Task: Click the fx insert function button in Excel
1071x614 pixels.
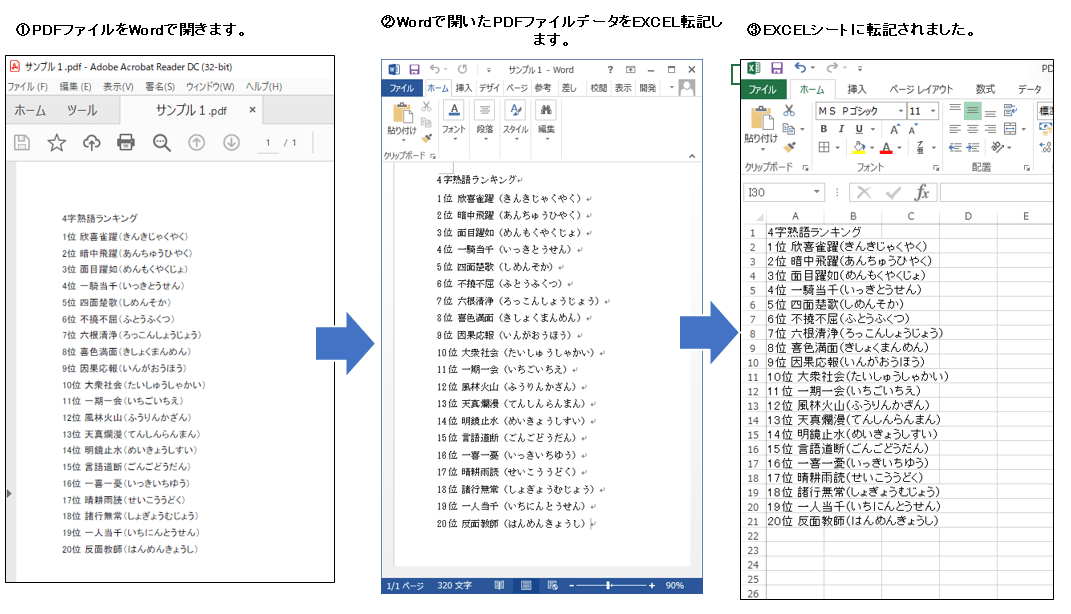Action: (x=921, y=193)
